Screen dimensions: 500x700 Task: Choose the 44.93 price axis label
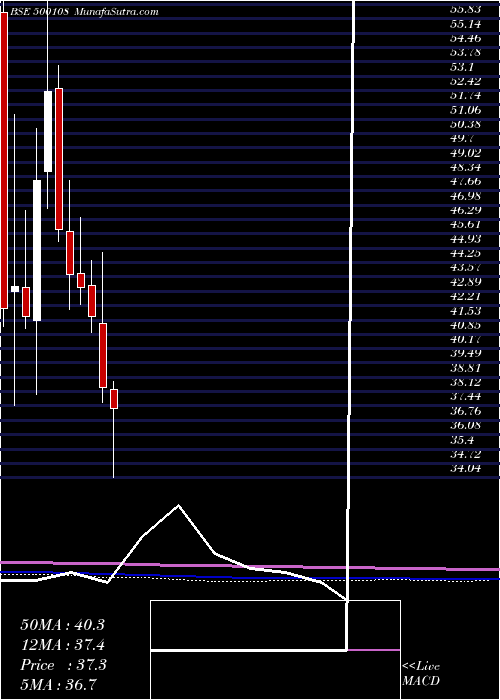(x=464, y=239)
